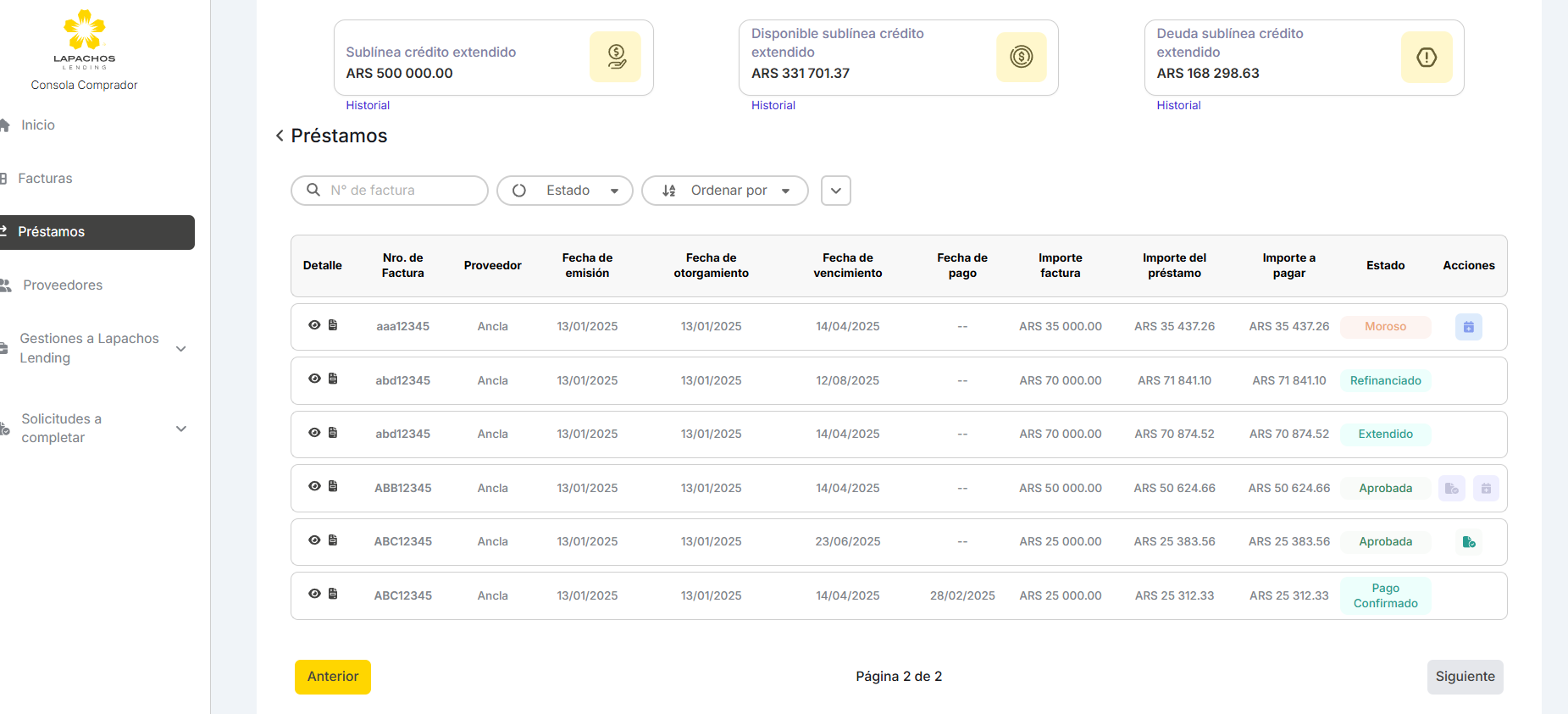Click the N° de factura search field
The height and width of the screenshot is (714, 1568).
tap(398, 191)
